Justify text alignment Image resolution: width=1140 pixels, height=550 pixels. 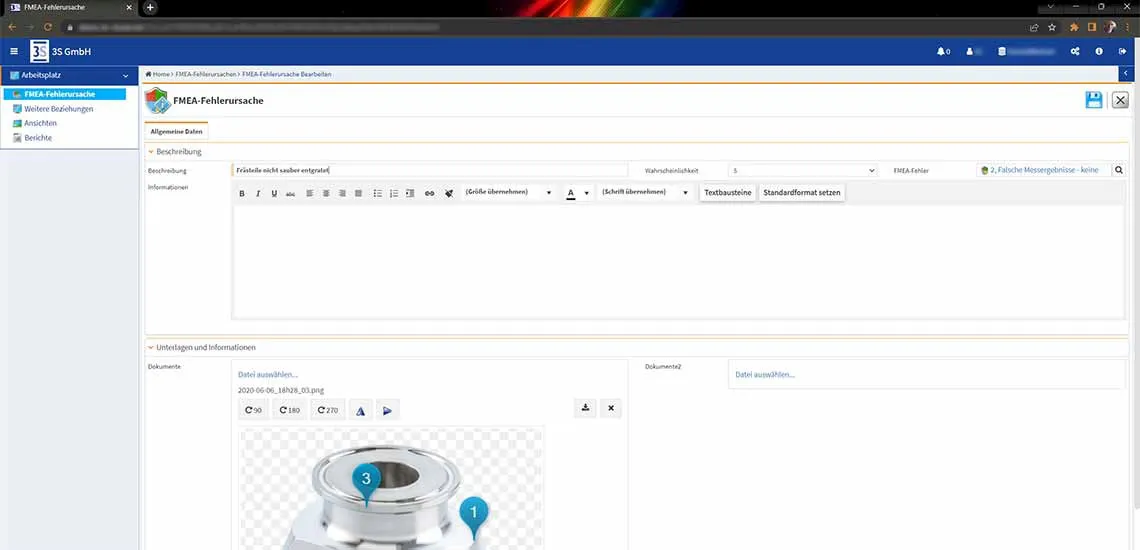coord(358,194)
